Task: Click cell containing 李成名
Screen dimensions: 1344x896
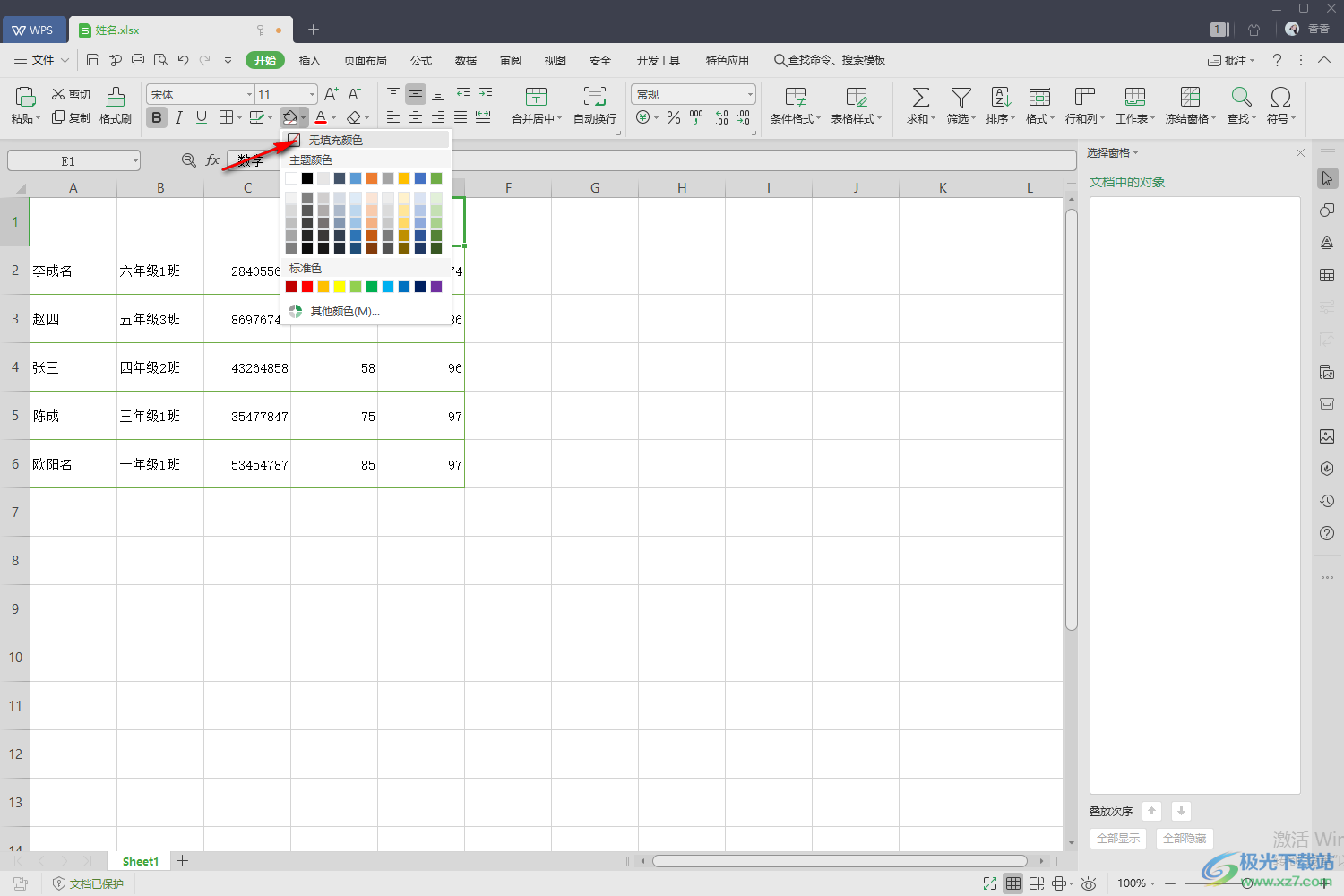Action: point(73,271)
